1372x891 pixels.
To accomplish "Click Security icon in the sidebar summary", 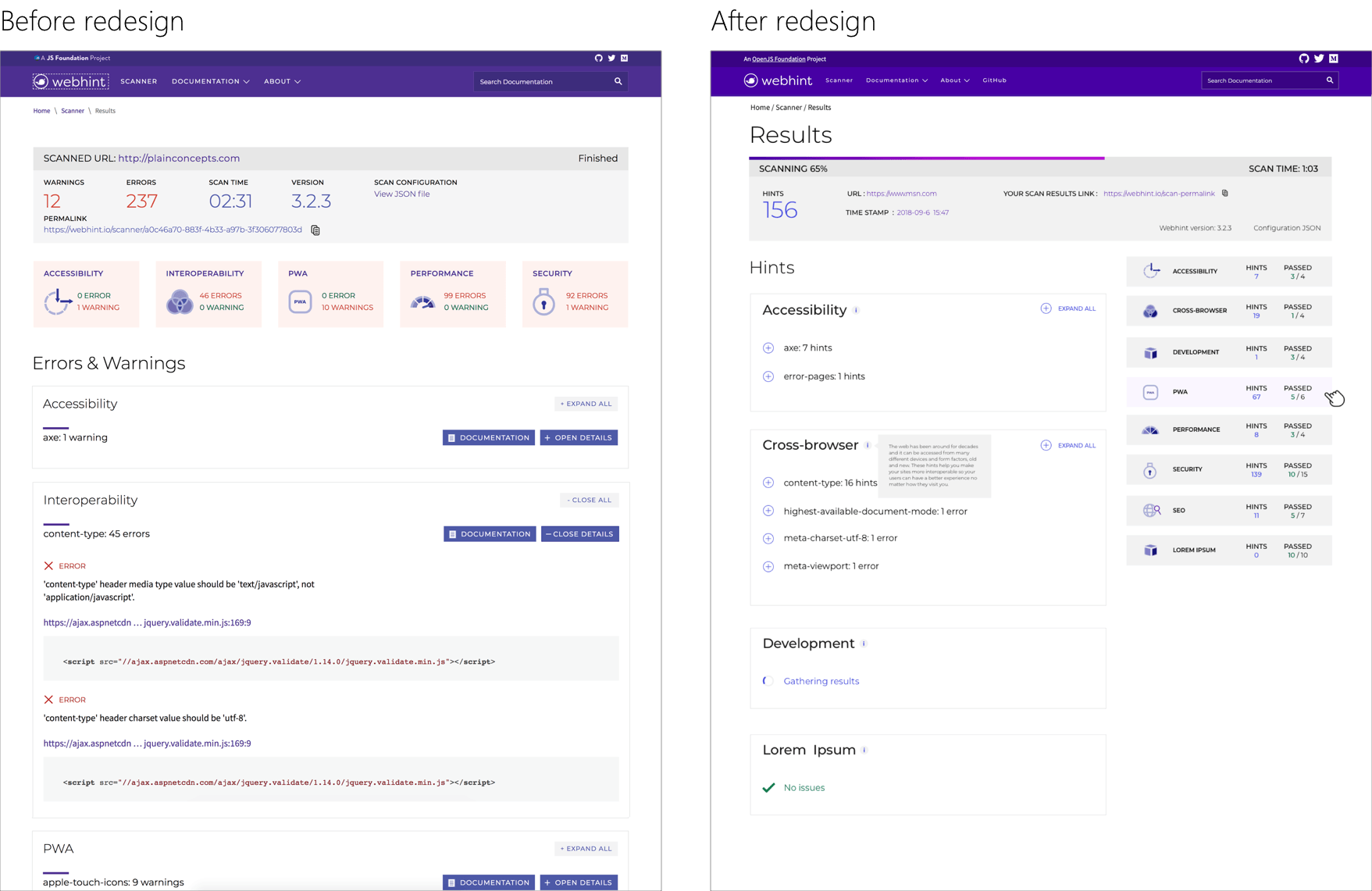I will click(1149, 469).
